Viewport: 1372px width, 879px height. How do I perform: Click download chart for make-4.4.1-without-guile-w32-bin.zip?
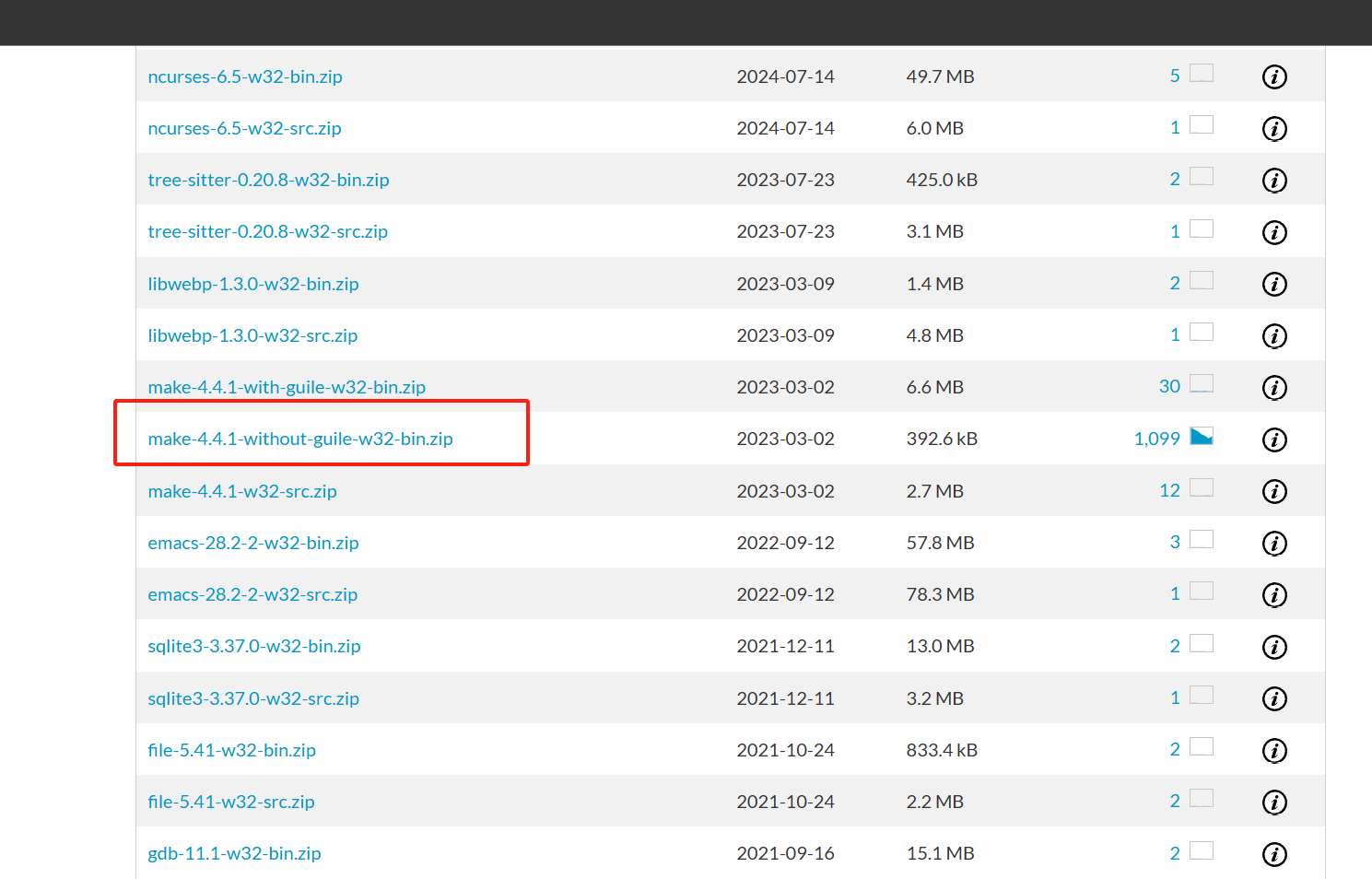point(1202,436)
